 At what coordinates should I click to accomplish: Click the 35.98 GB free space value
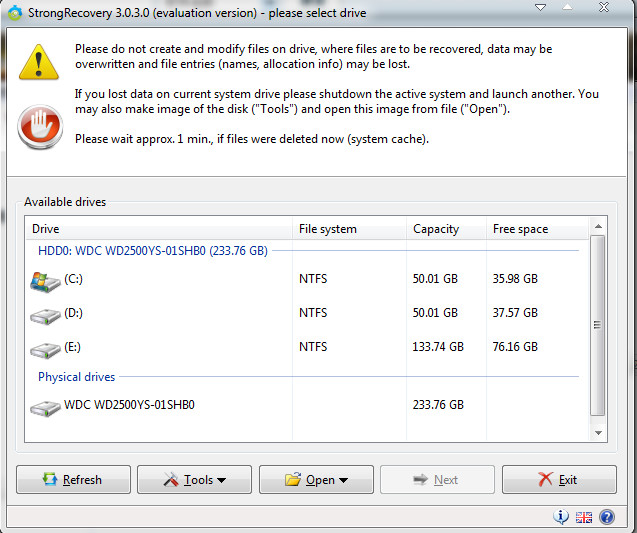[515, 279]
